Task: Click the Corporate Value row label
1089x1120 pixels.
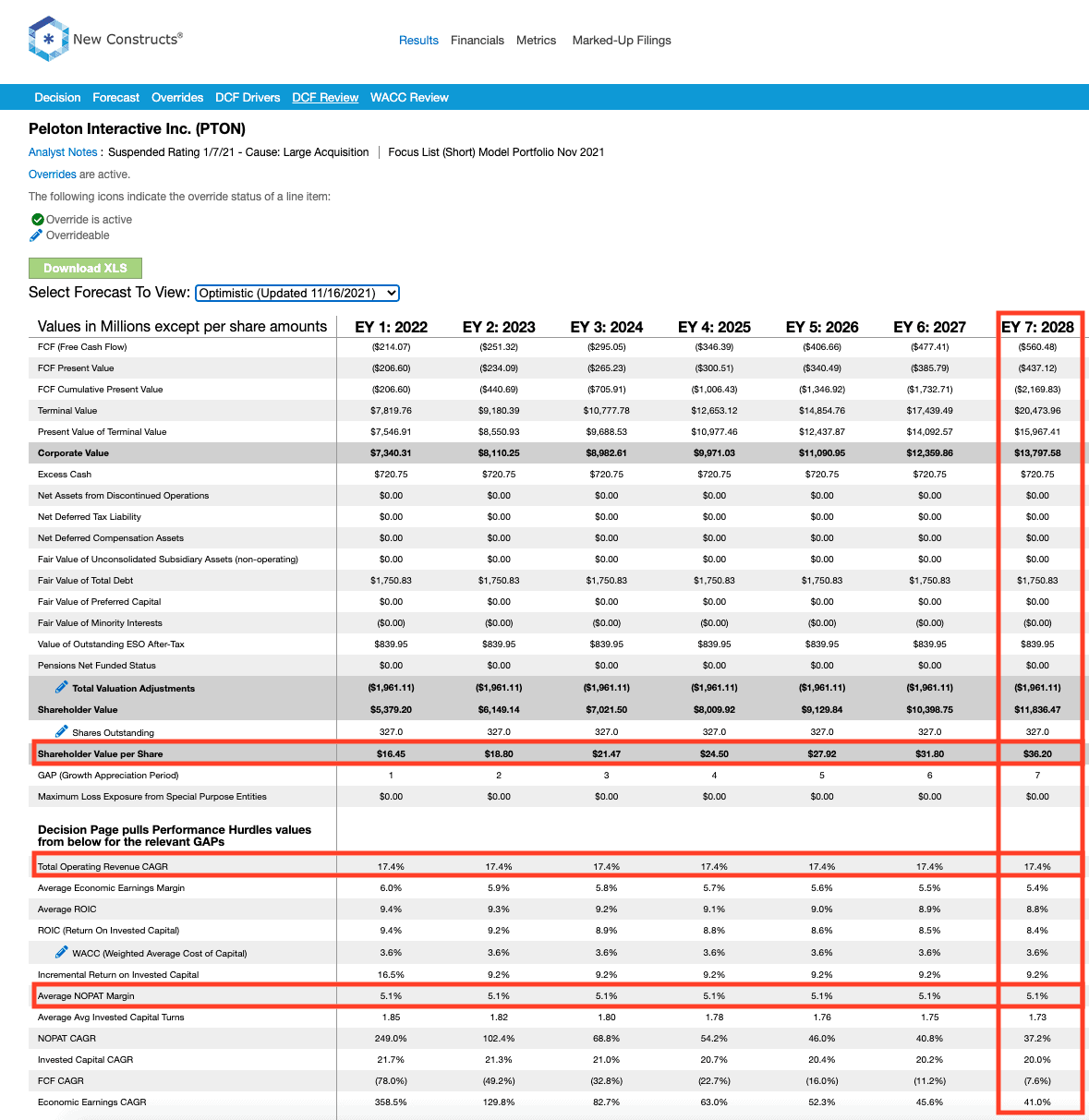Action: pyautogui.click(x=73, y=453)
